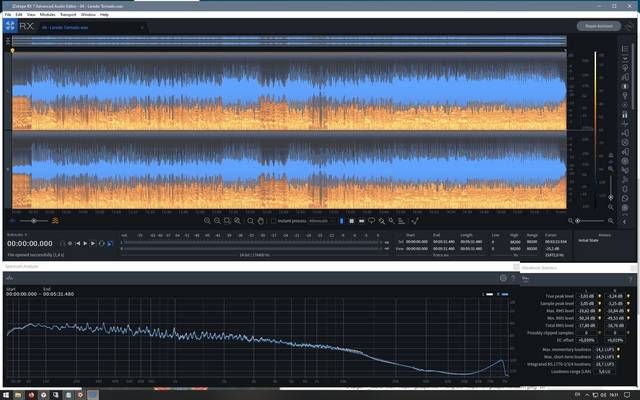Open Spectrum Analyzer settings gear
Viewport: 640px width, 400px height.
tap(503, 278)
